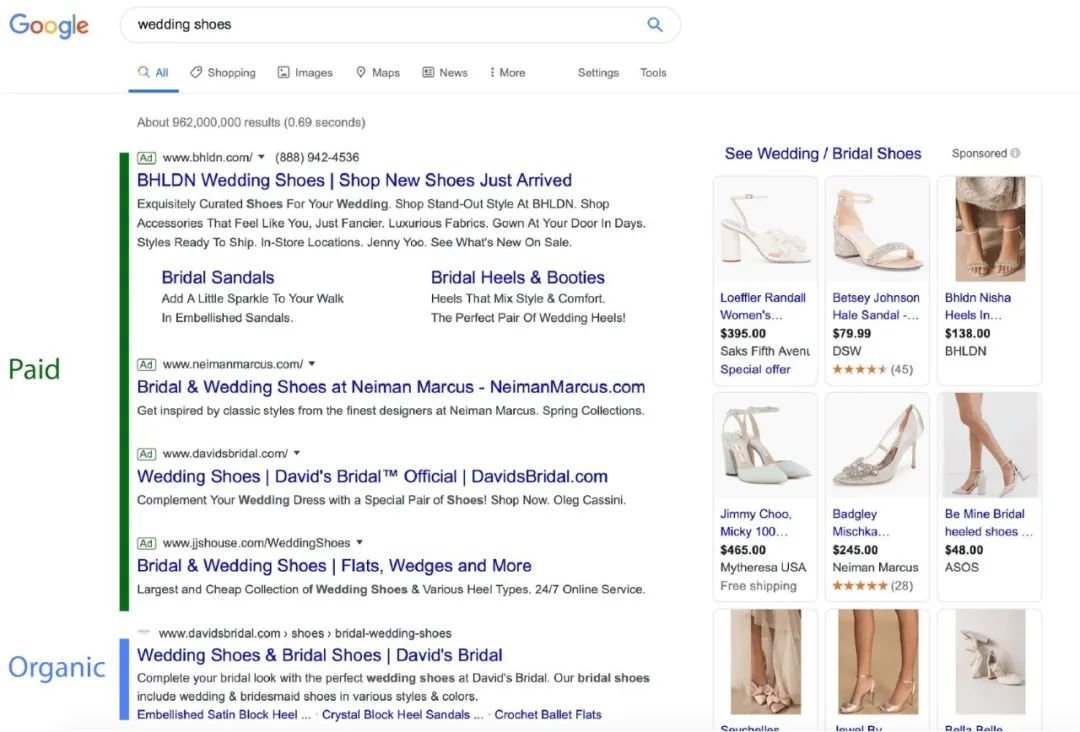The width and height of the screenshot is (1080, 732).
Task: Click the Betsey Johnson Hale Sandal image
Action: click(x=877, y=229)
